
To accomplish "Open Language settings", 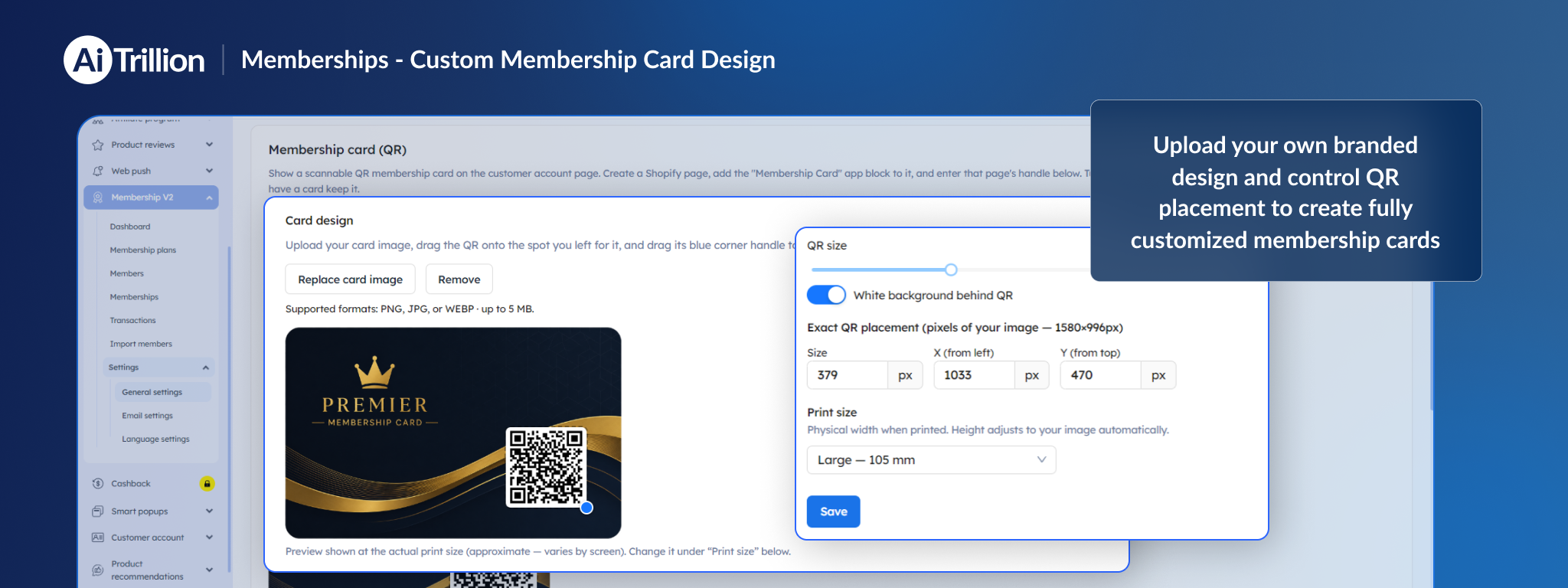I will (155, 439).
